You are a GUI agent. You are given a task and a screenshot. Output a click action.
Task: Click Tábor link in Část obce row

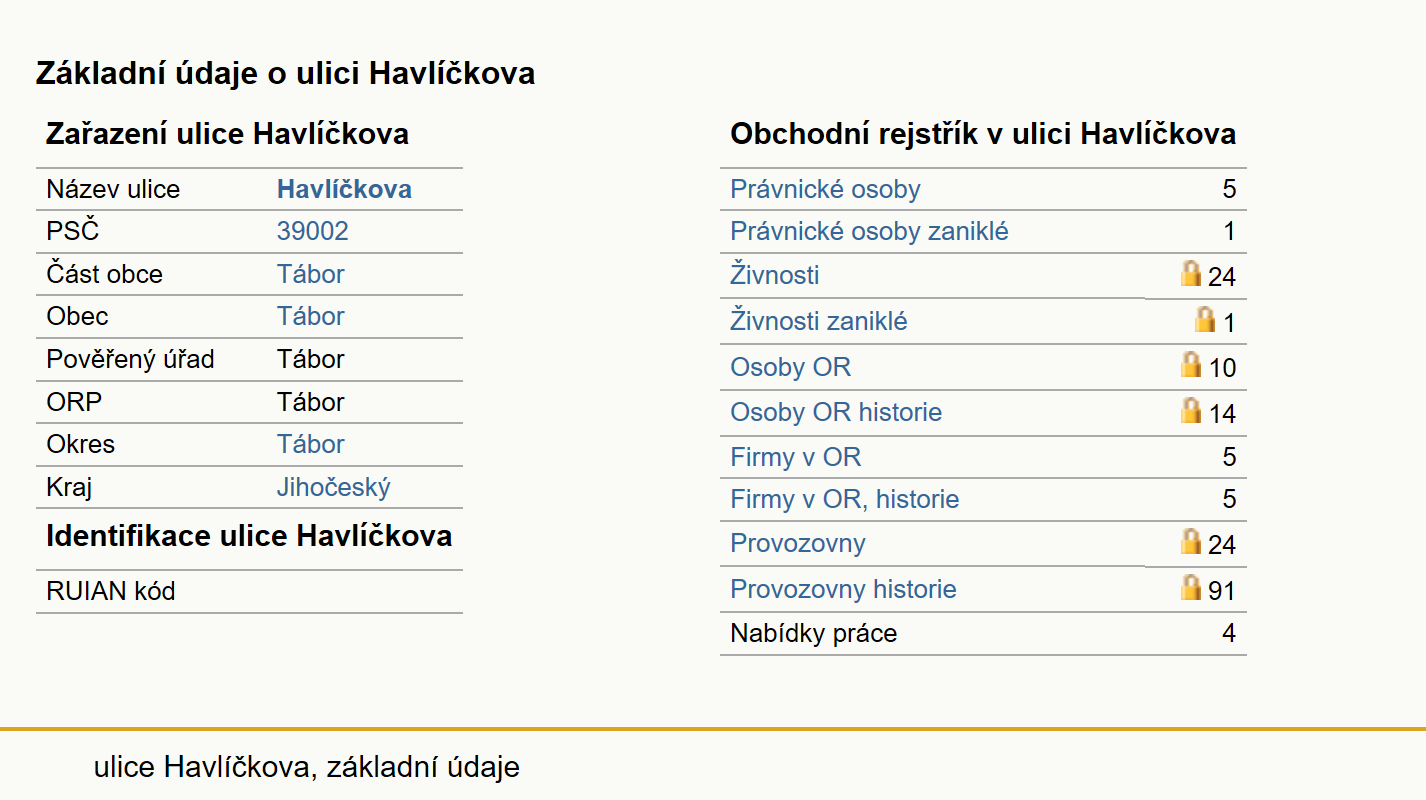point(311,274)
